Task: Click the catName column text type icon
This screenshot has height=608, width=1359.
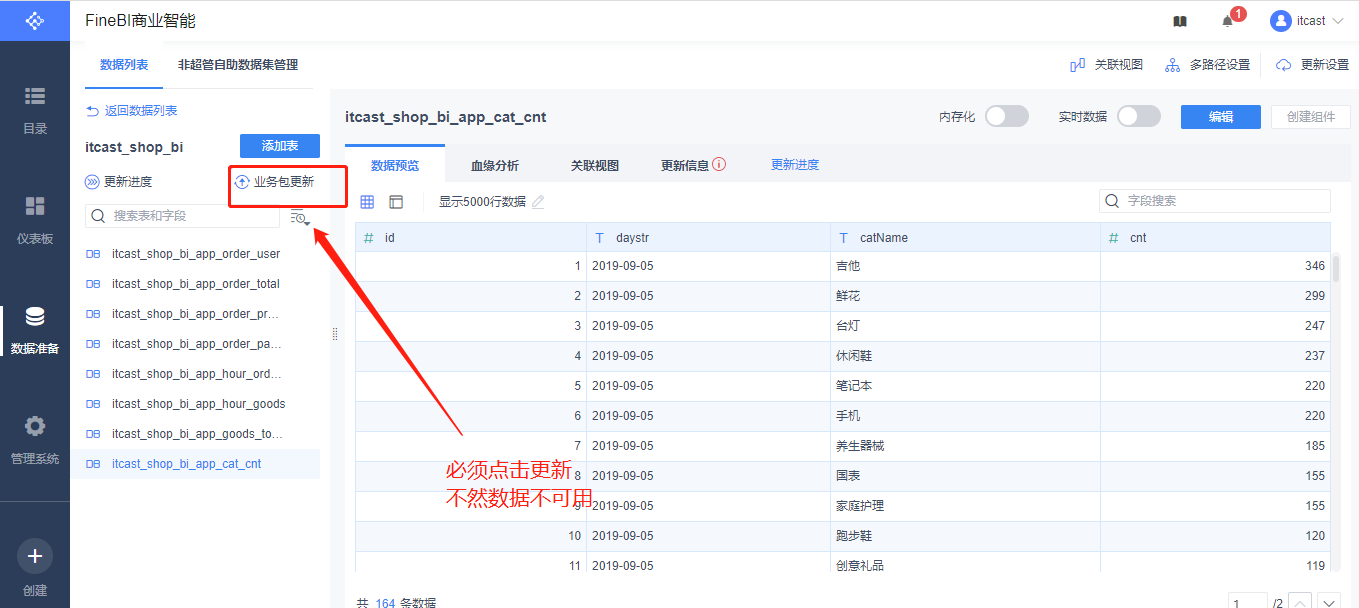Action: click(843, 238)
